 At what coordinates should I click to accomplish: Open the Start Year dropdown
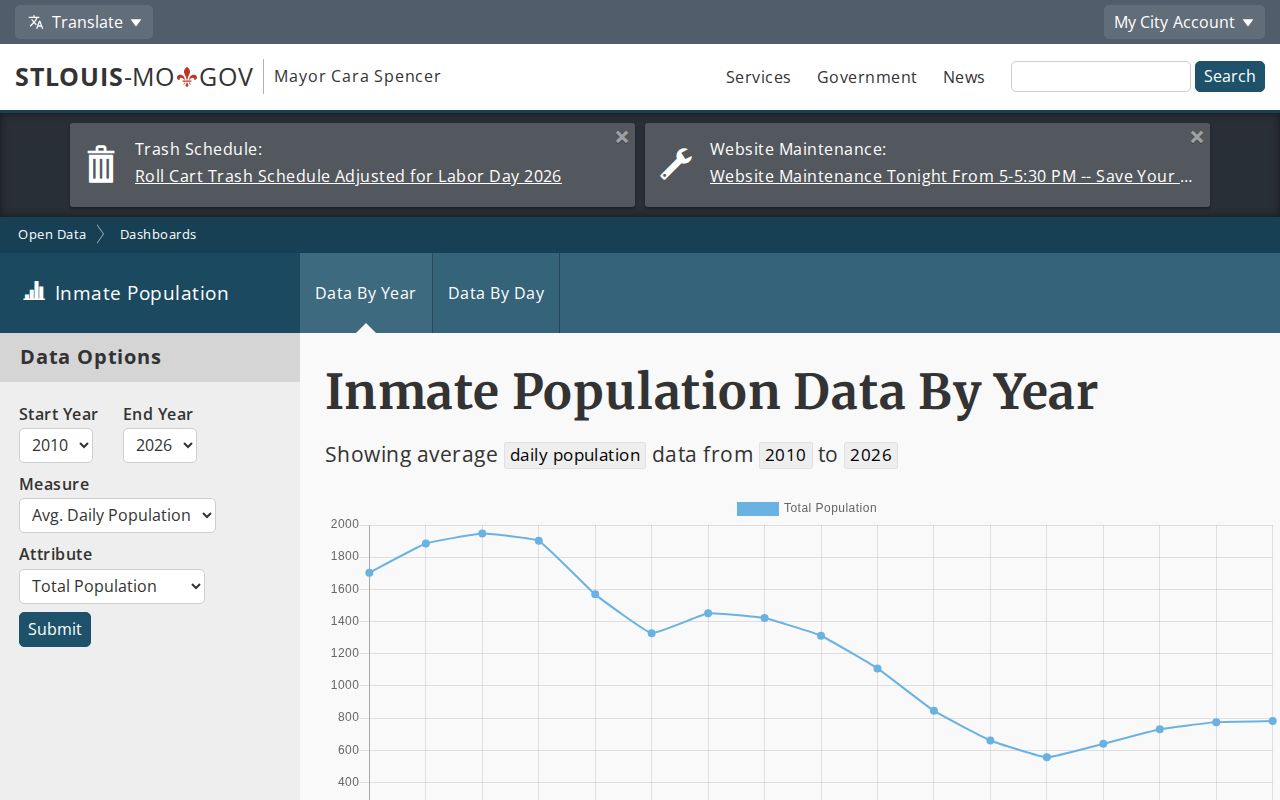[56, 445]
